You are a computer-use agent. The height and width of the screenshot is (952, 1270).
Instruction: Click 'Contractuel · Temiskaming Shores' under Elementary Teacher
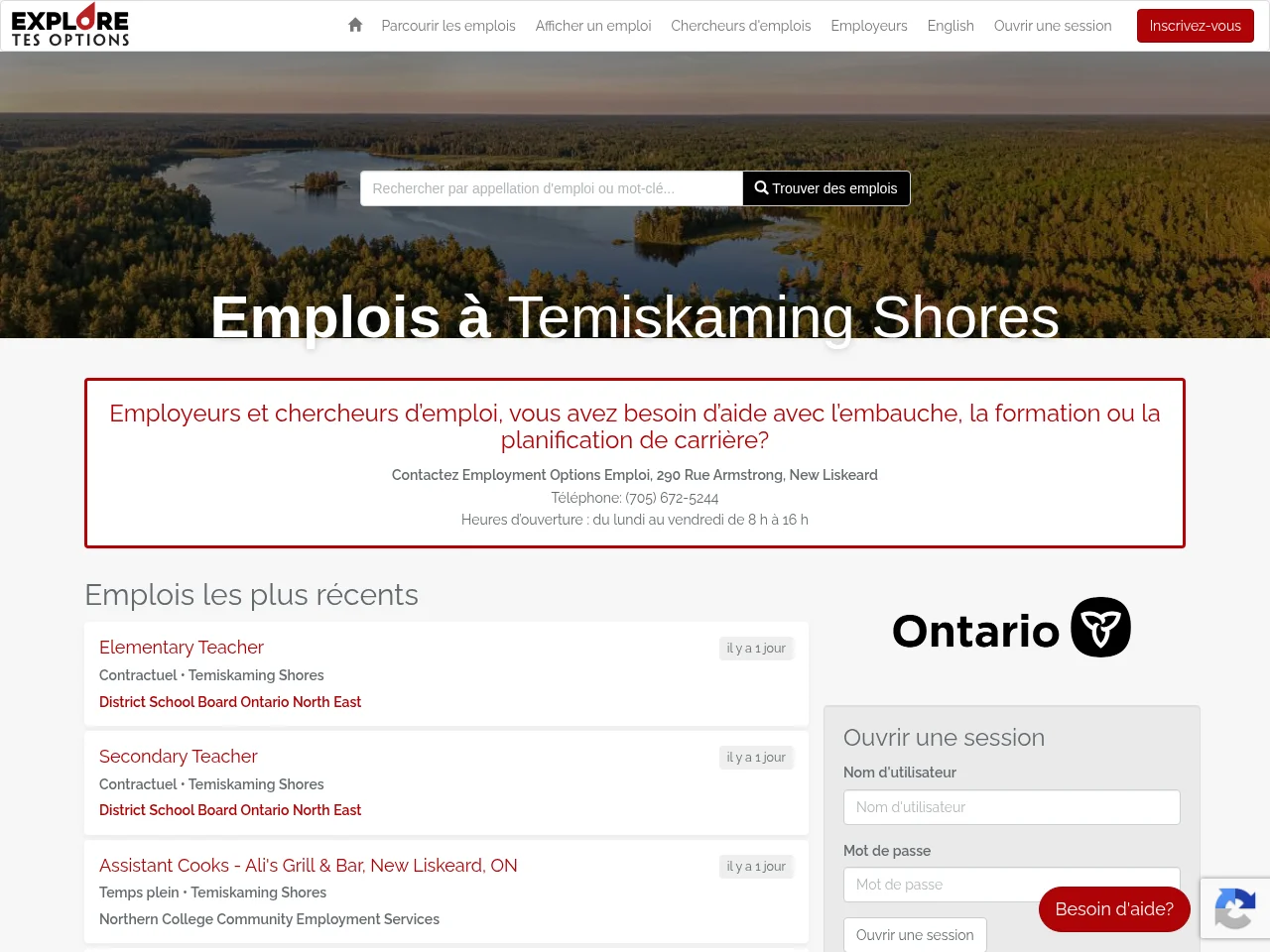(211, 675)
